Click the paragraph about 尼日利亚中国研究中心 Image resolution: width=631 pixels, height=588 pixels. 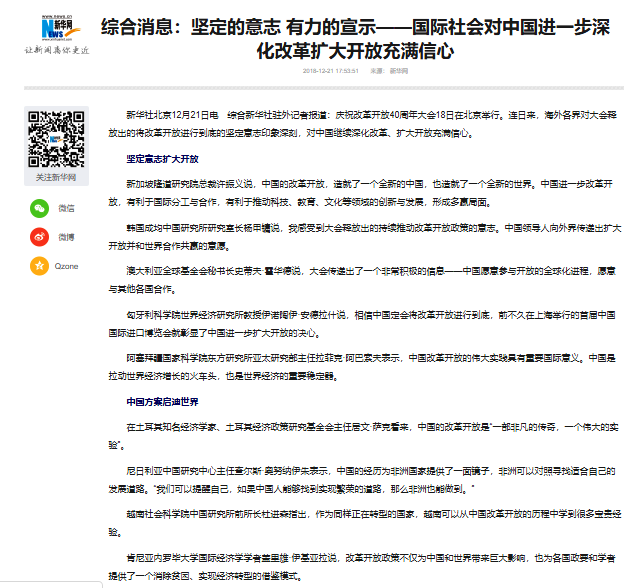[x=362, y=480]
